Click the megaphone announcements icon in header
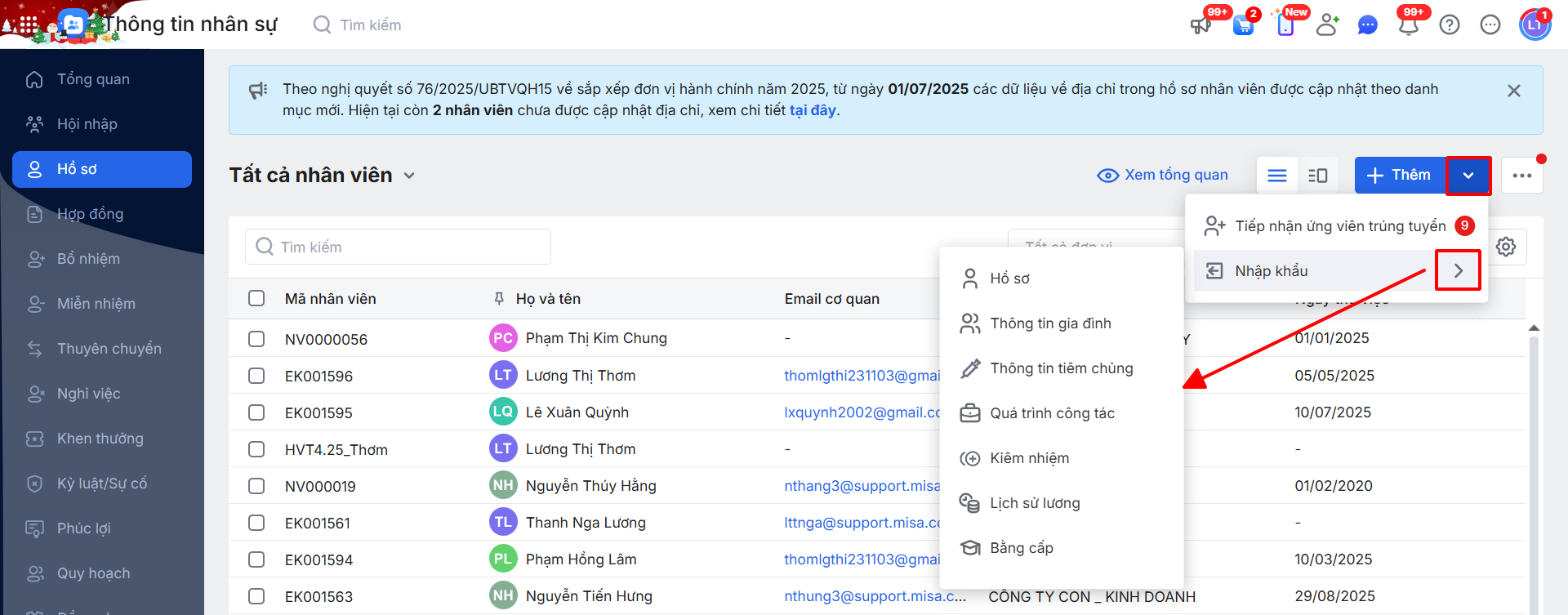 click(1200, 25)
